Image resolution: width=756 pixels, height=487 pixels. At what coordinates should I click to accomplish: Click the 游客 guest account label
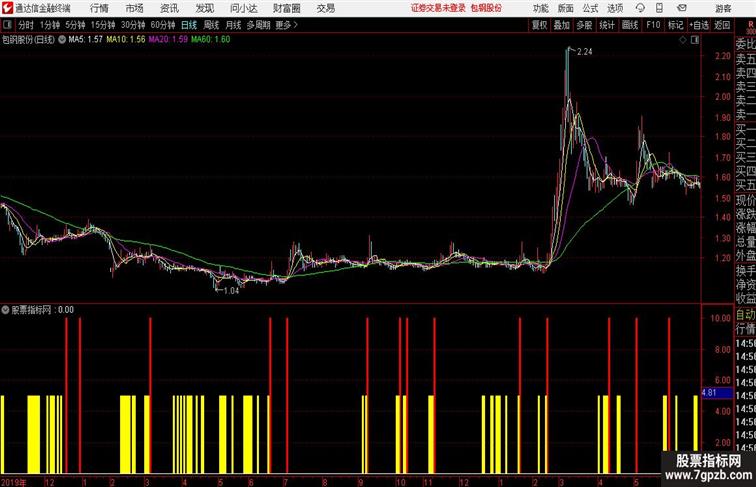723,8
